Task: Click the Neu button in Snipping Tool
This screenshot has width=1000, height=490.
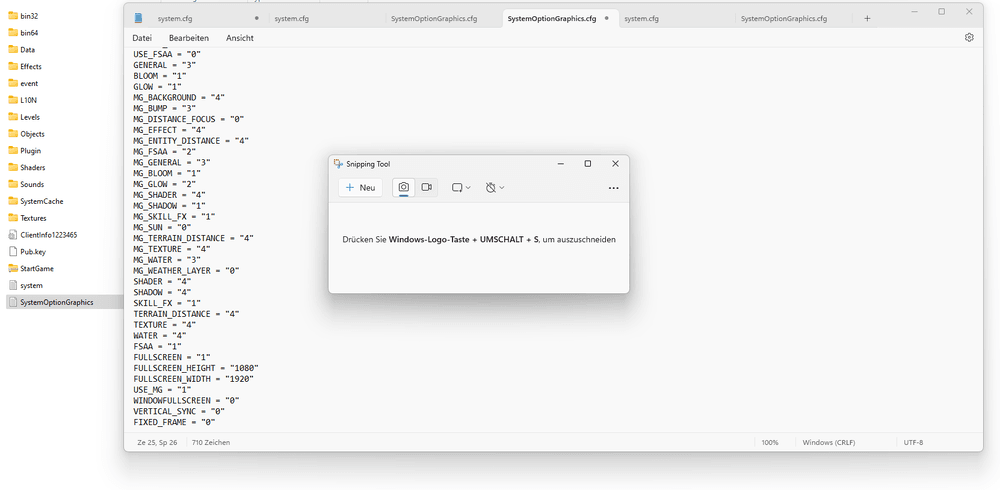Action: [360, 187]
